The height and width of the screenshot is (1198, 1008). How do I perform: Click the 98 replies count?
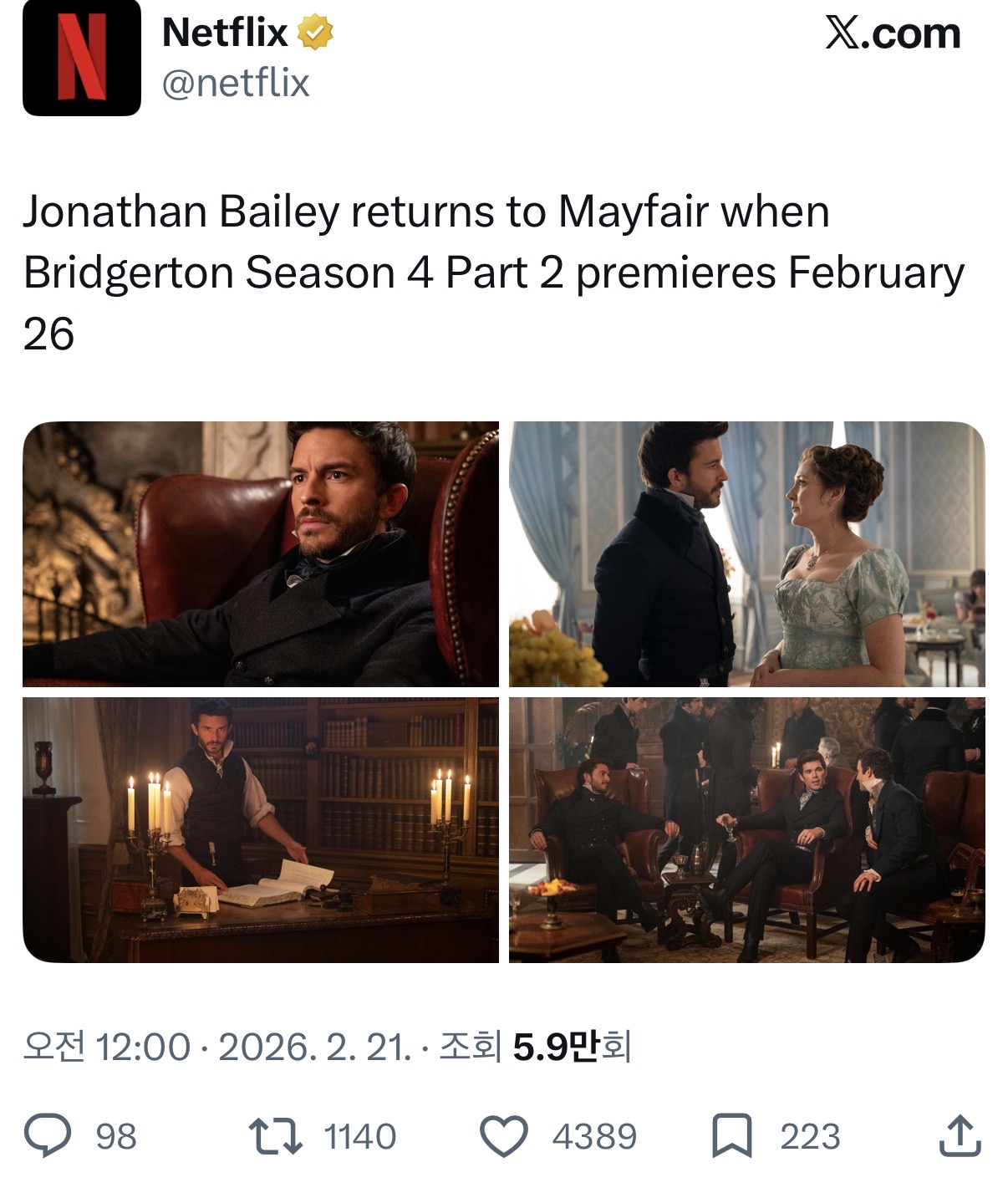[x=116, y=1137]
